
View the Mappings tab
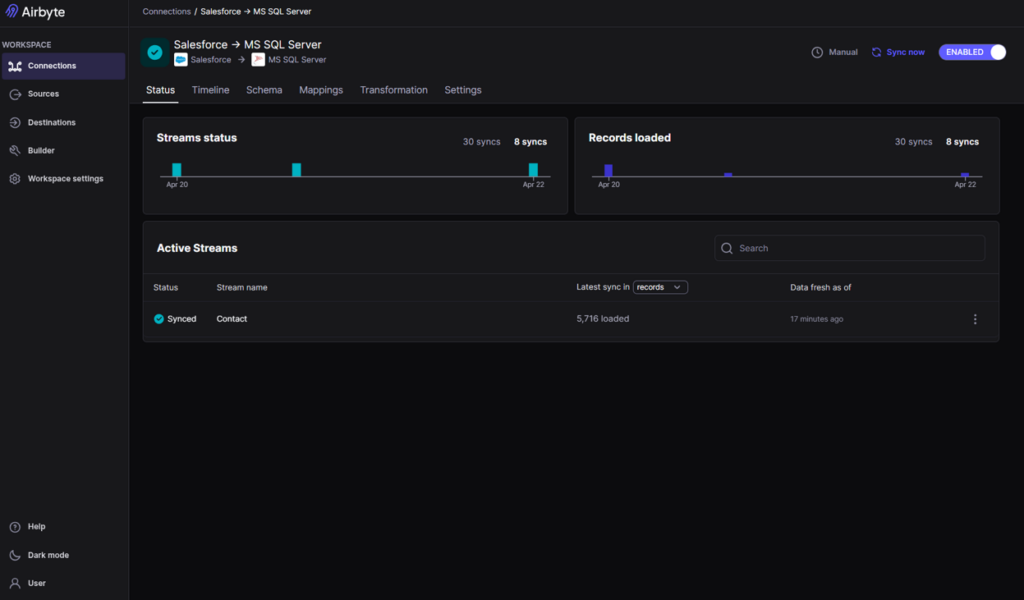click(320, 89)
